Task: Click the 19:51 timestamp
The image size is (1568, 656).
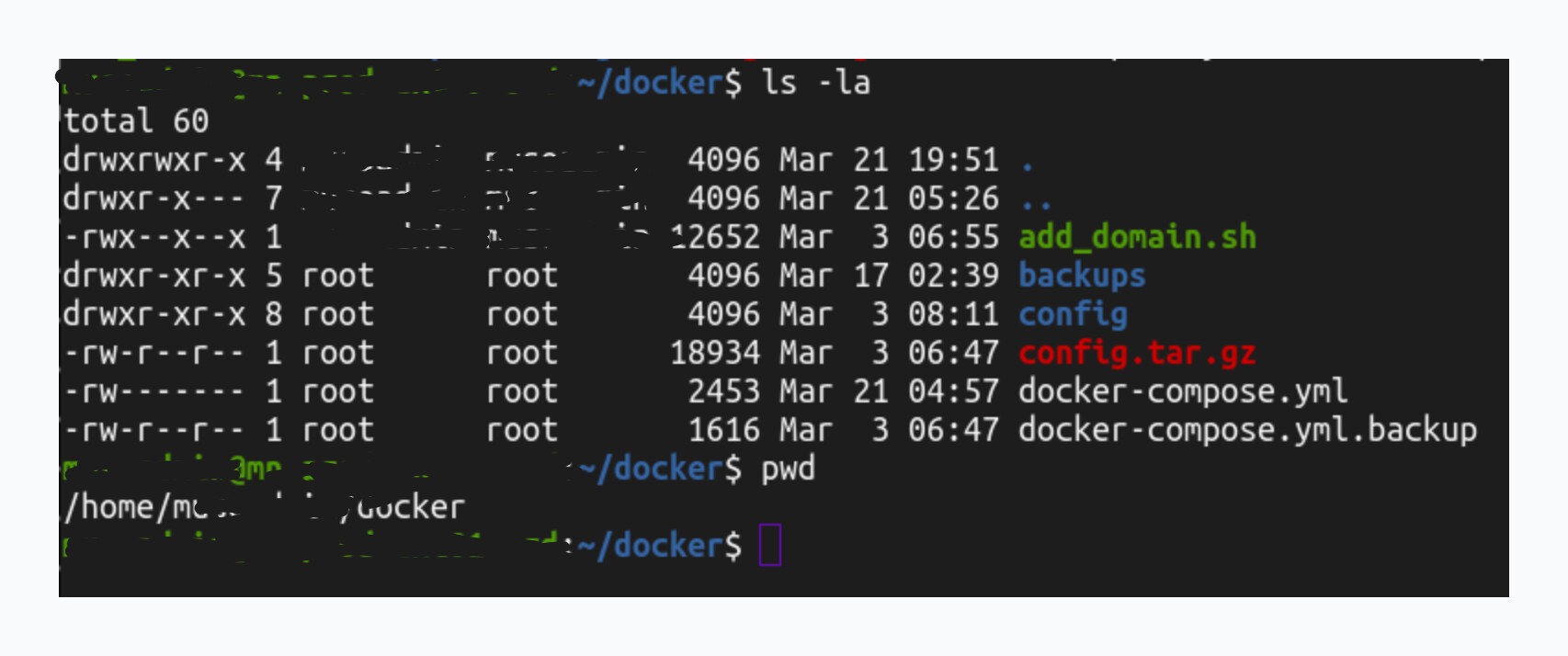Action: 953,160
